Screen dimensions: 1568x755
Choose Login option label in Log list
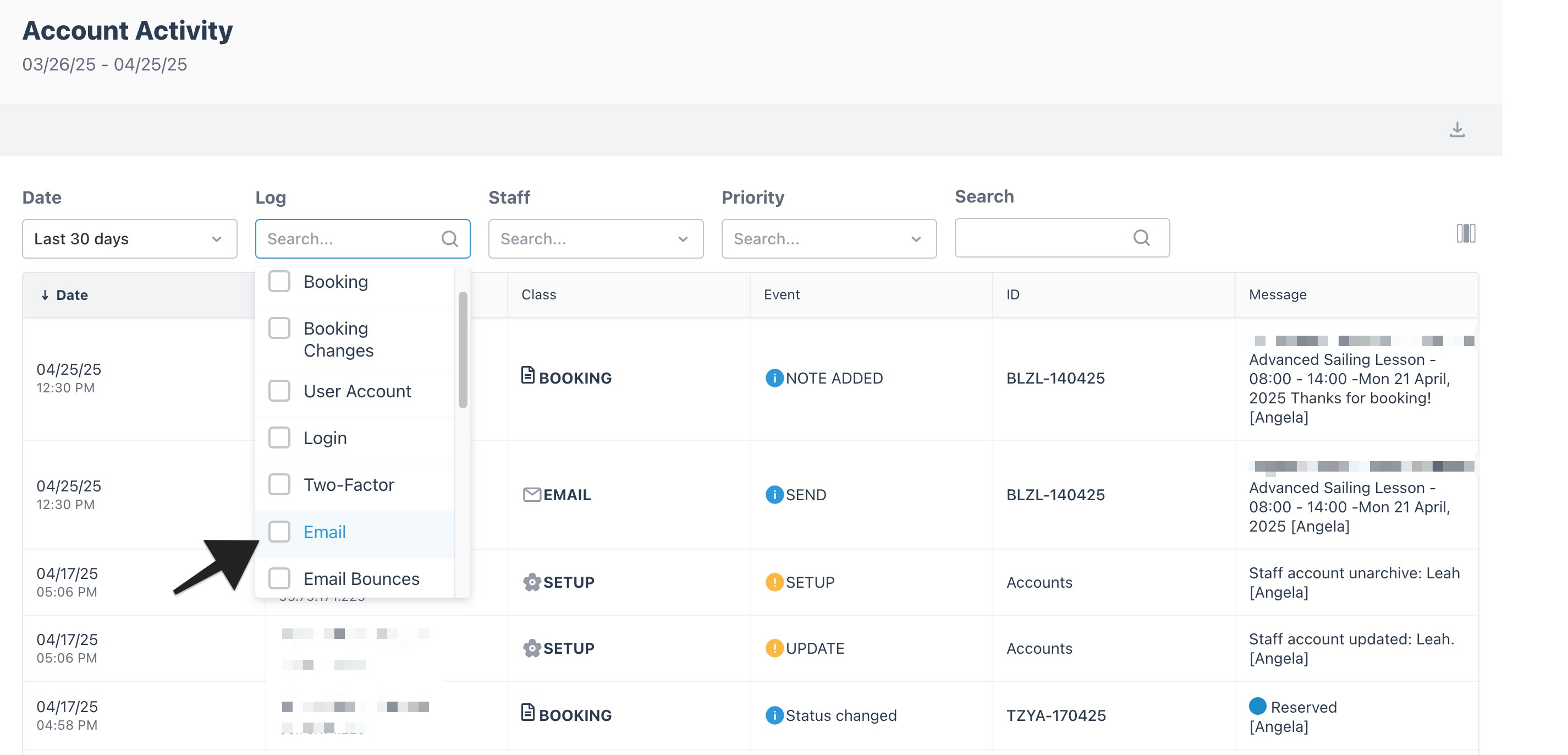click(x=325, y=439)
